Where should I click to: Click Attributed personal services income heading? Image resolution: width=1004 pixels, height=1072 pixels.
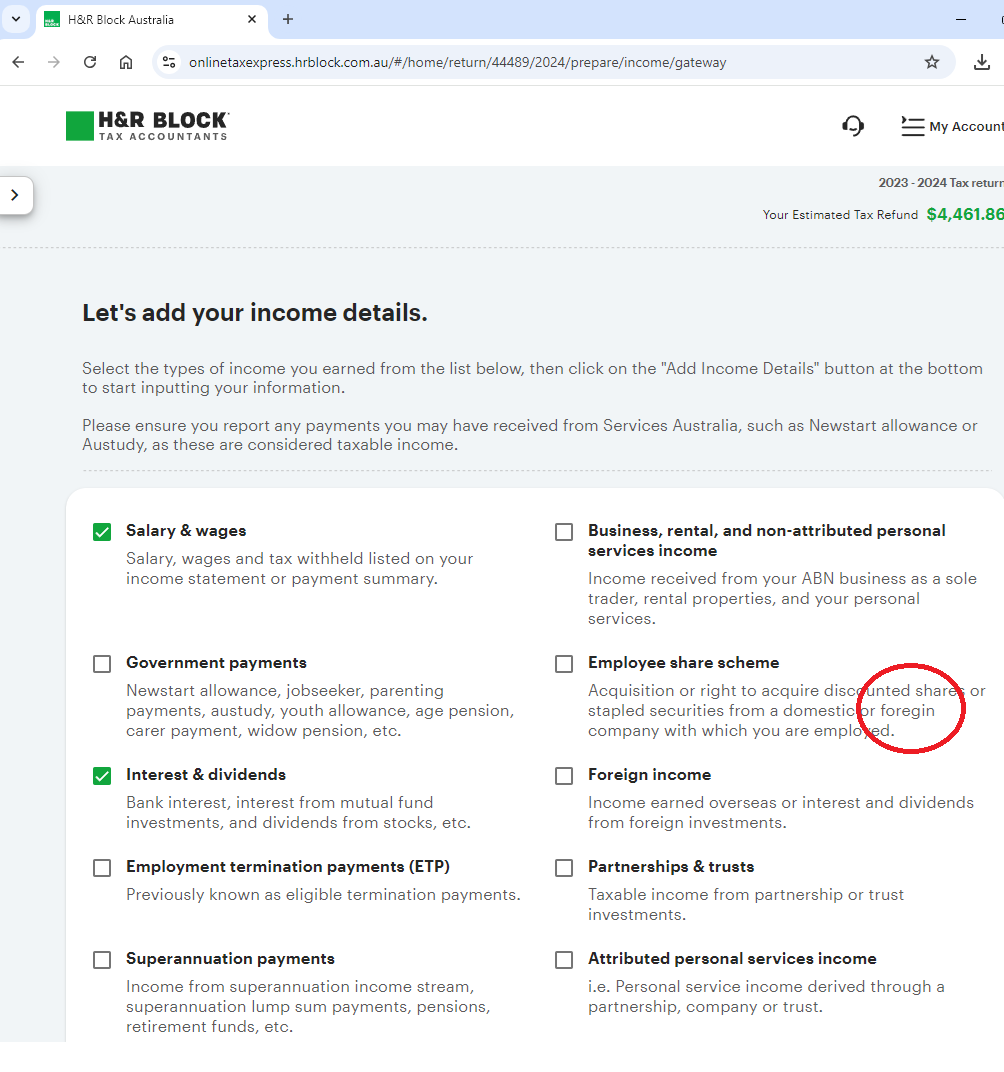732,959
